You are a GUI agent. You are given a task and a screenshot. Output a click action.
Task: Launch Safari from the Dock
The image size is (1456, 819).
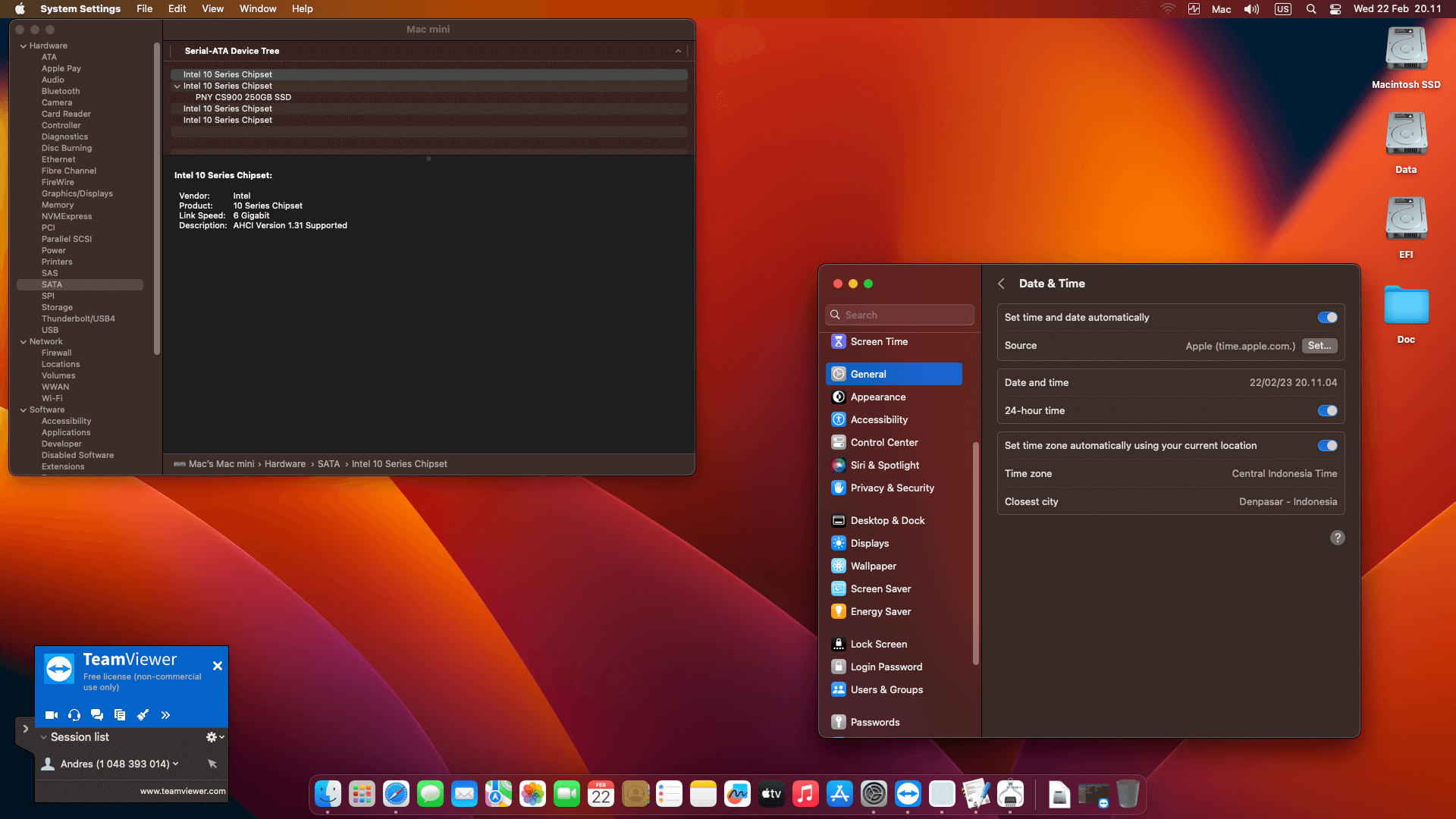click(x=396, y=794)
